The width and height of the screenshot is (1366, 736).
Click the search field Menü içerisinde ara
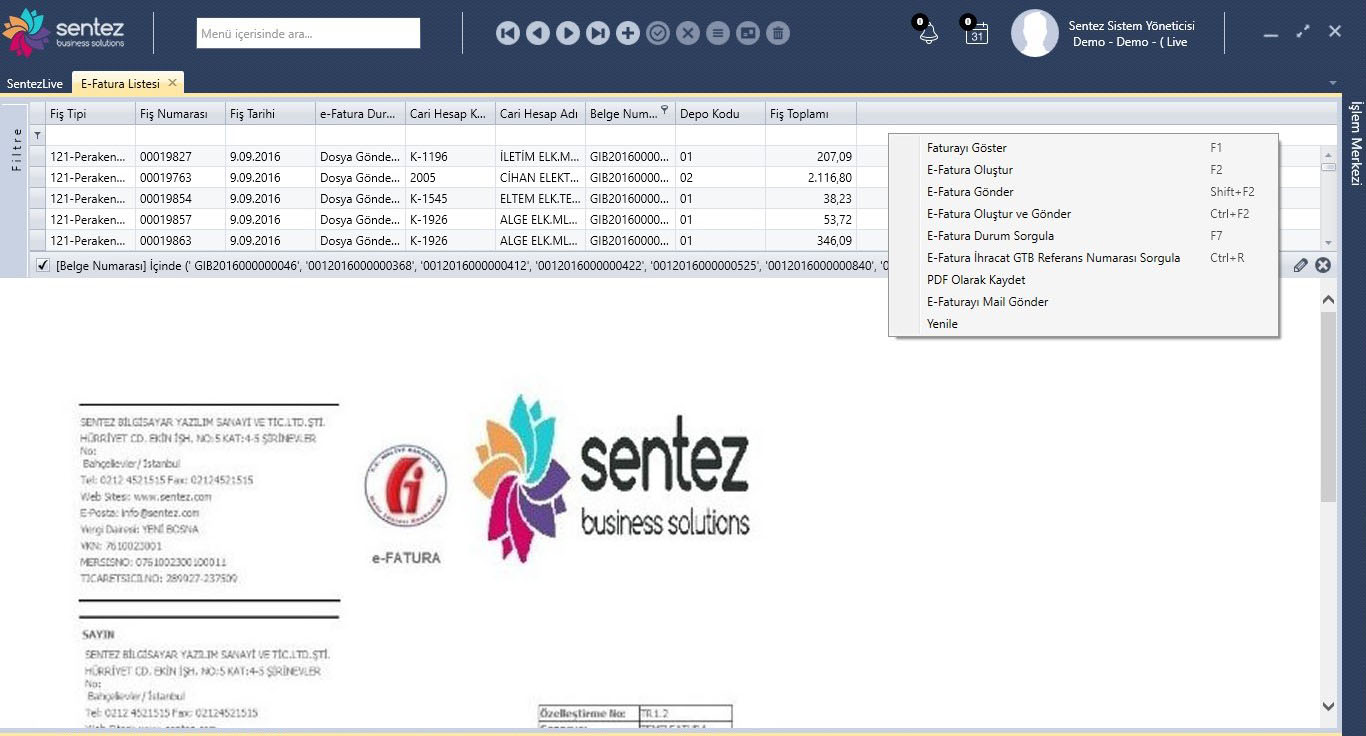(x=308, y=33)
